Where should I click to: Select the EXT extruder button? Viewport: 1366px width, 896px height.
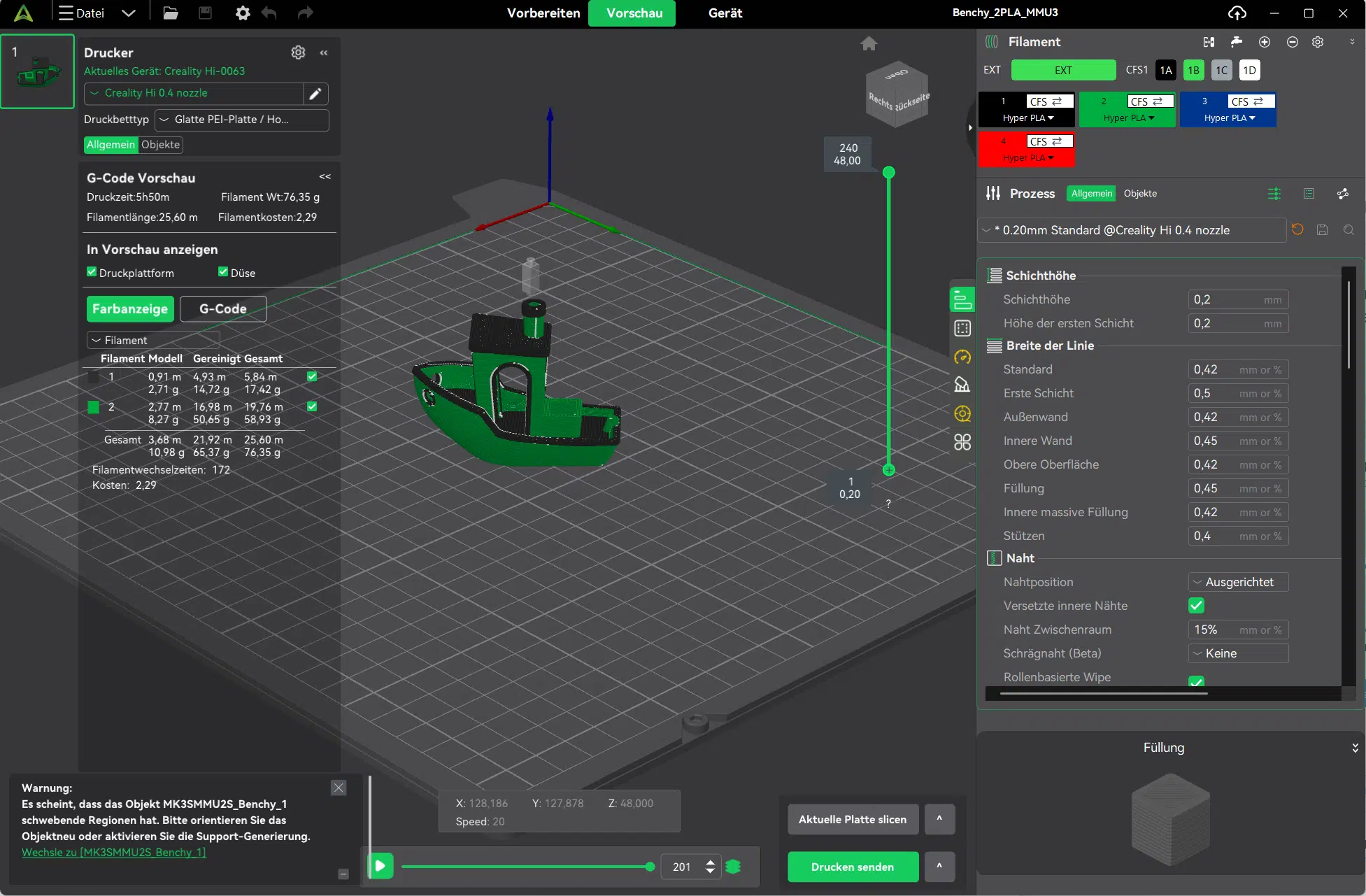[x=1063, y=70]
